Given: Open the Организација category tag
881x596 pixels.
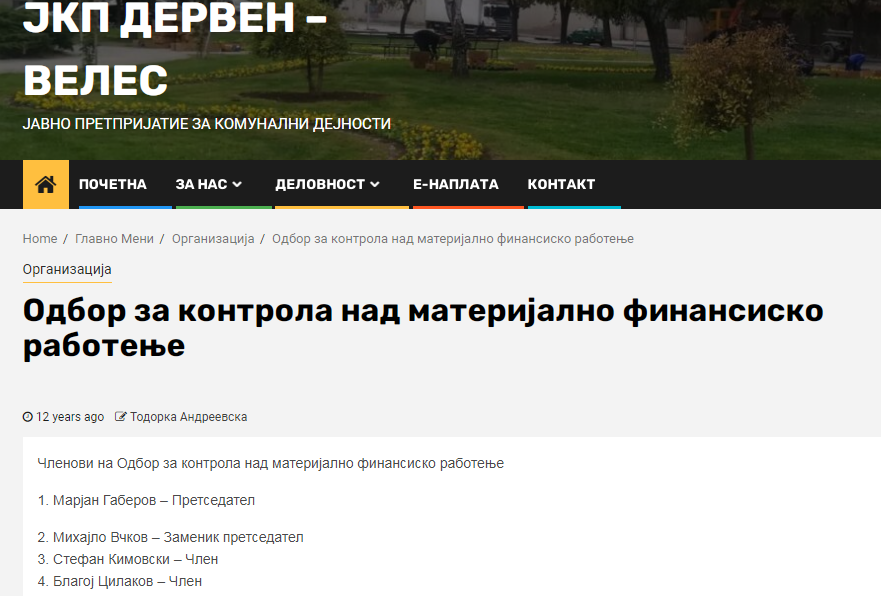Looking at the screenshot, I should click(x=67, y=270).
